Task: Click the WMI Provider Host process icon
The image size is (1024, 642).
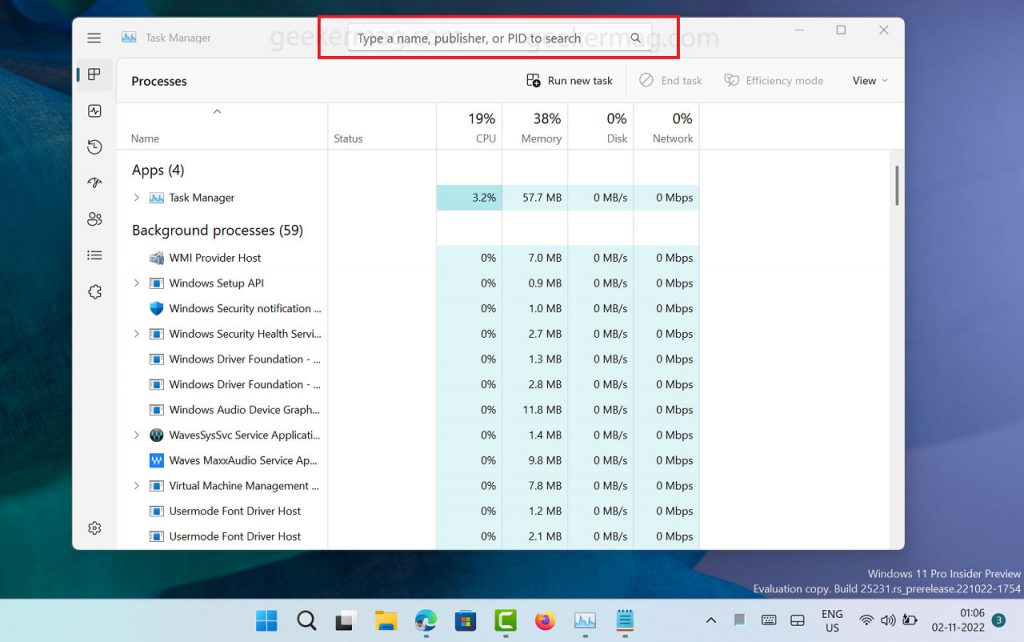Action: tap(157, 258)
